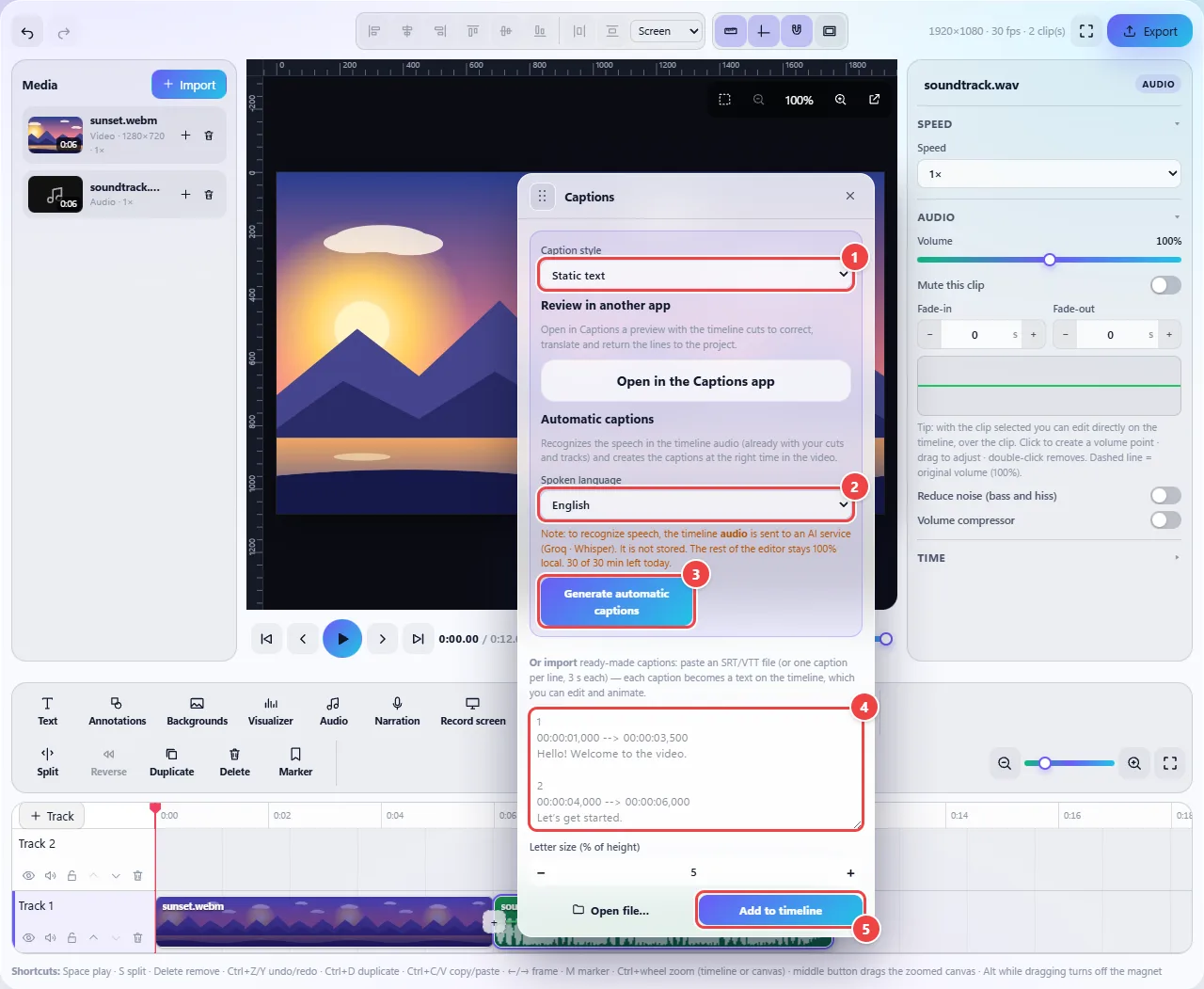Viewport: 1204px width, 989px height.
Task: Expand the TIME section
Action: (1049, 558)
